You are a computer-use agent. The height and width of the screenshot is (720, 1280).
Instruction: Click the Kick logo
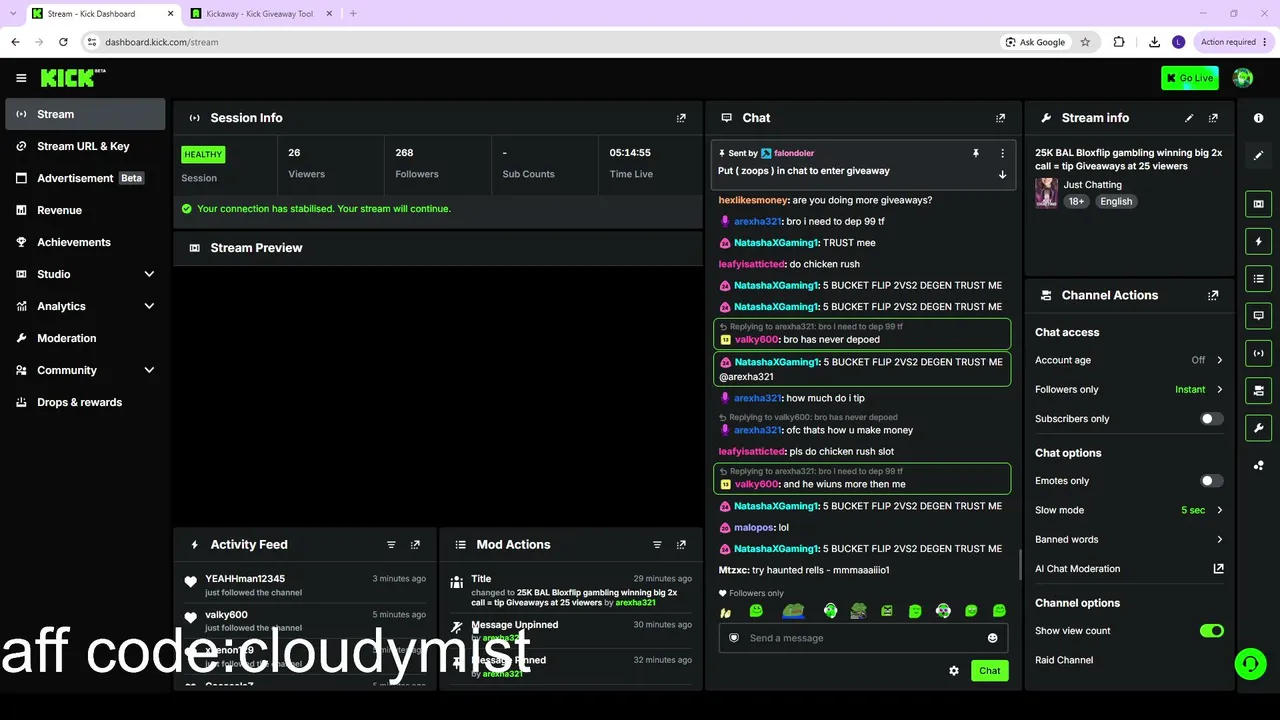72,78
